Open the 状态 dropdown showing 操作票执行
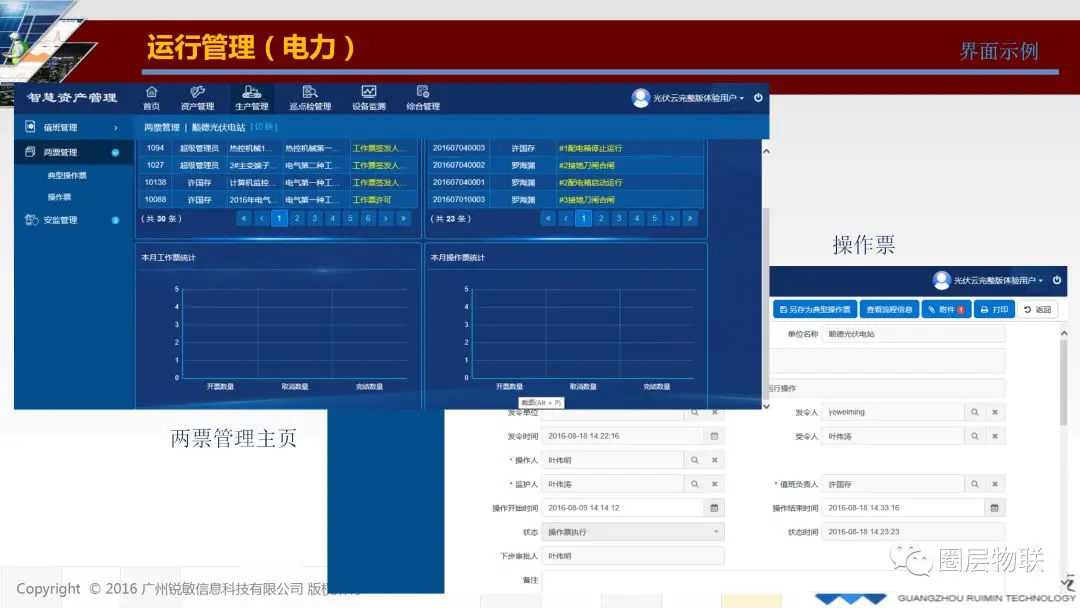 pyautogui.click(x=633, y=532)
